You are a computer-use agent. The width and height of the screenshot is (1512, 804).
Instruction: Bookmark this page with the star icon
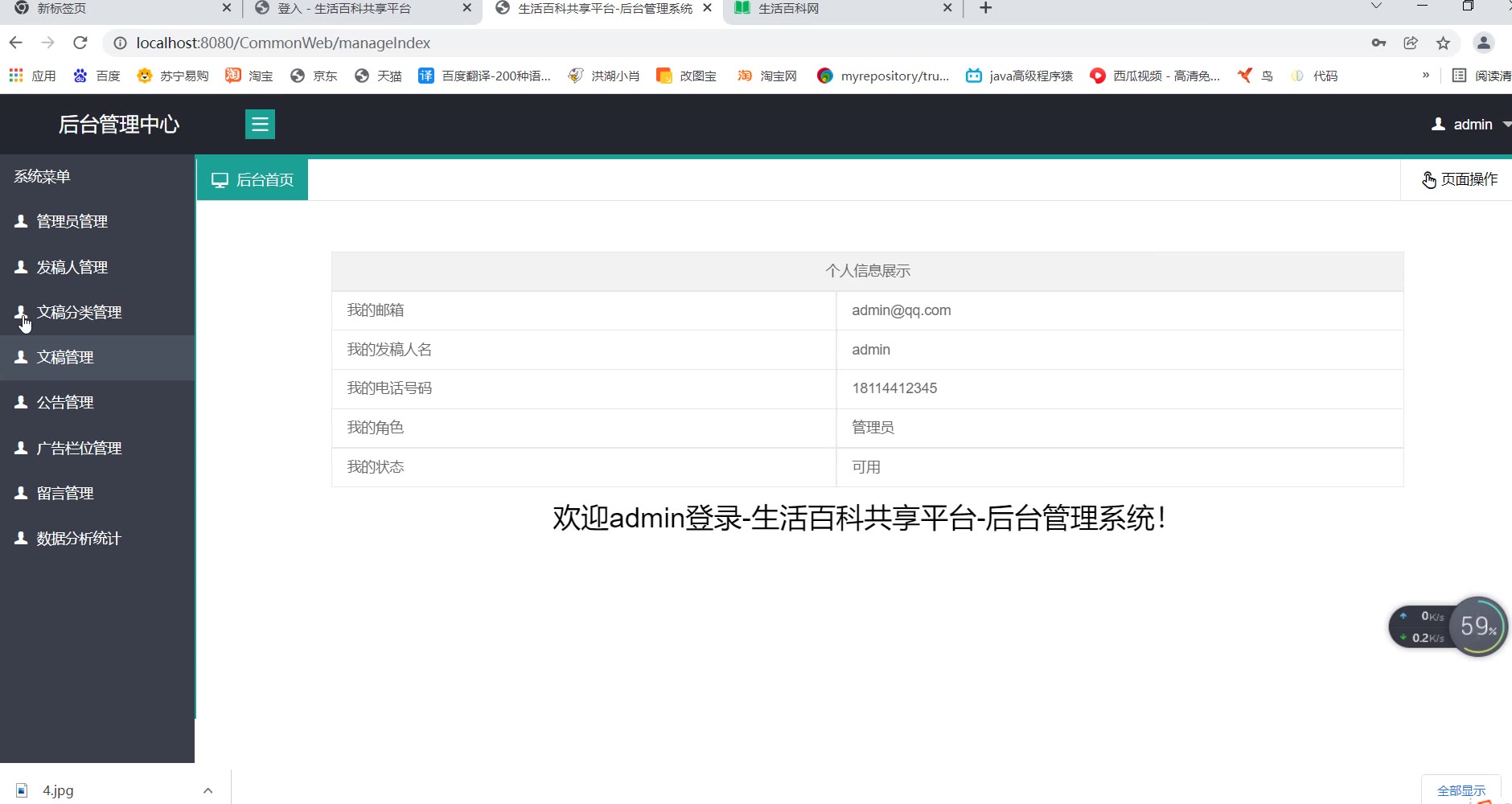click(1443, 43)
